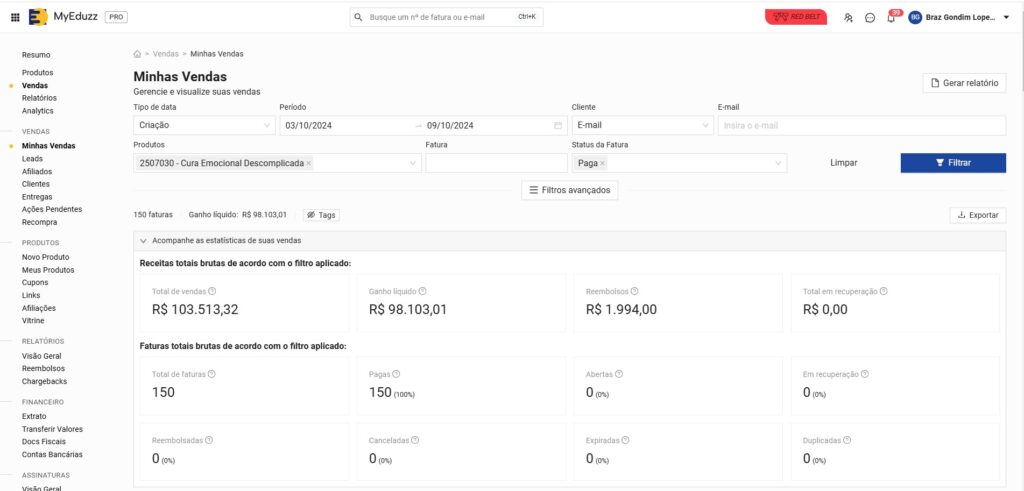The image size is (1024, 491).
Task: Open Ações Pendentes in sidebar
Action: pyautogui.click(x=52, y=210)
